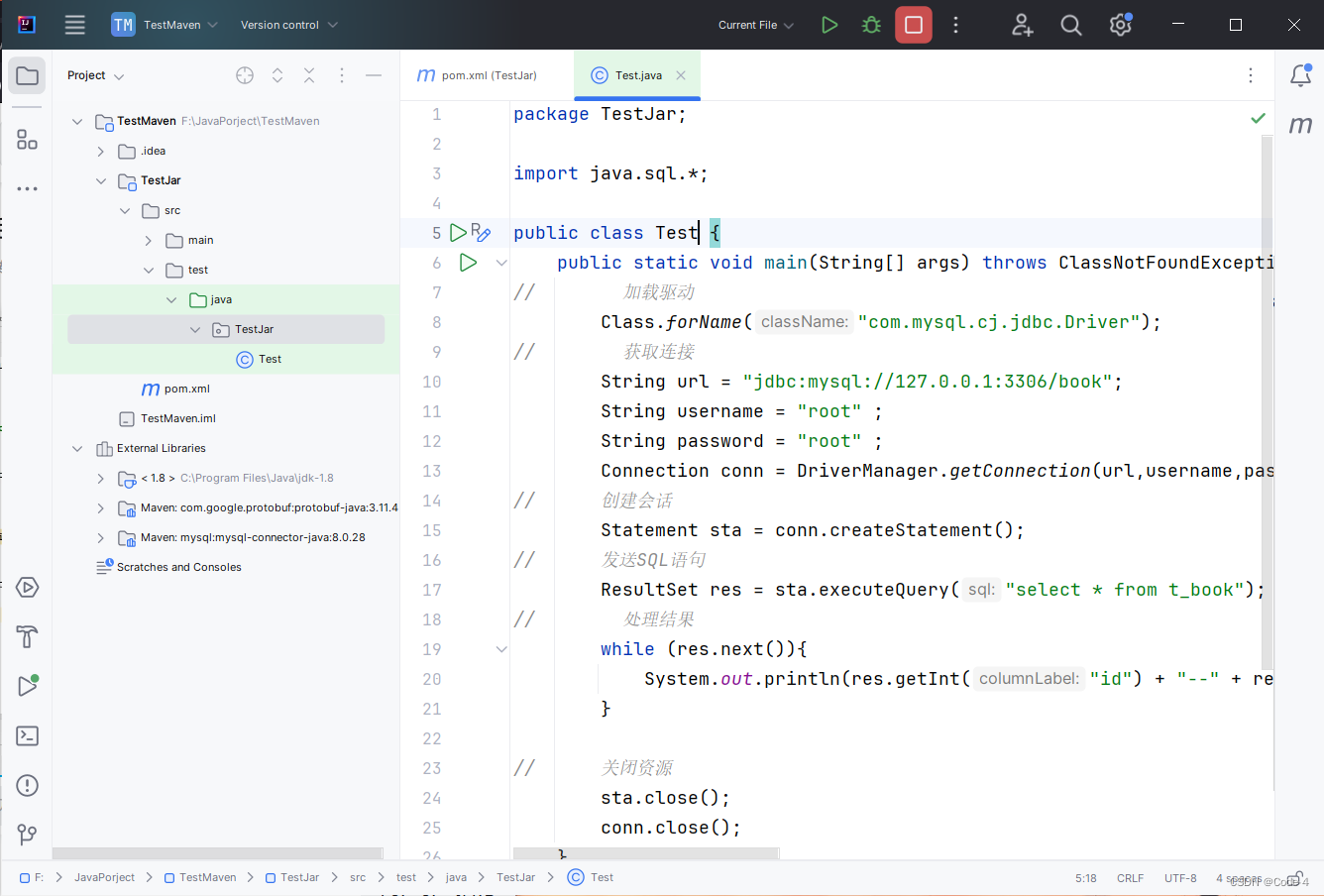Select Scratches and Consoles
Viewport: 1324px width, 896px height.
(x=168, y=567)
